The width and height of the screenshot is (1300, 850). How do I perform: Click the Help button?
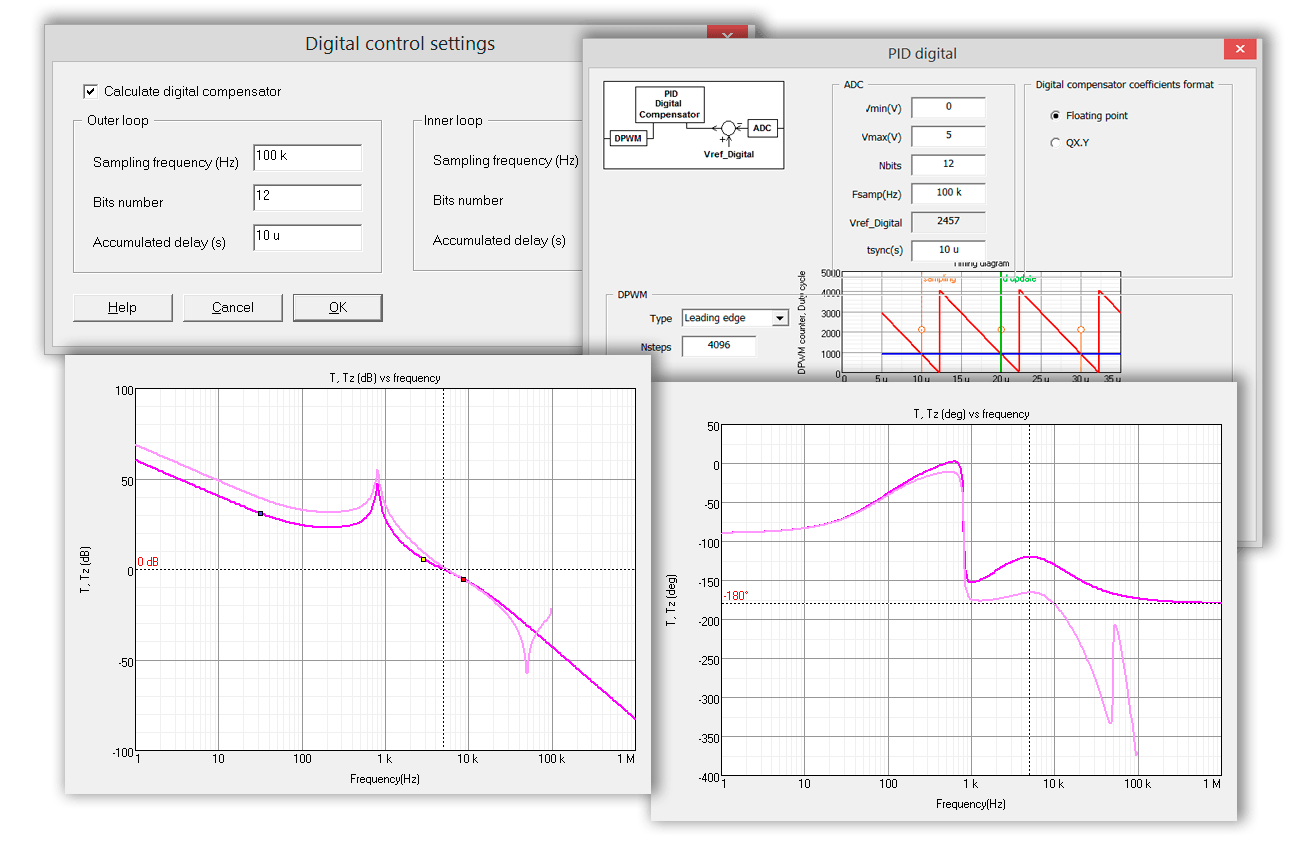tap(122, 307)
